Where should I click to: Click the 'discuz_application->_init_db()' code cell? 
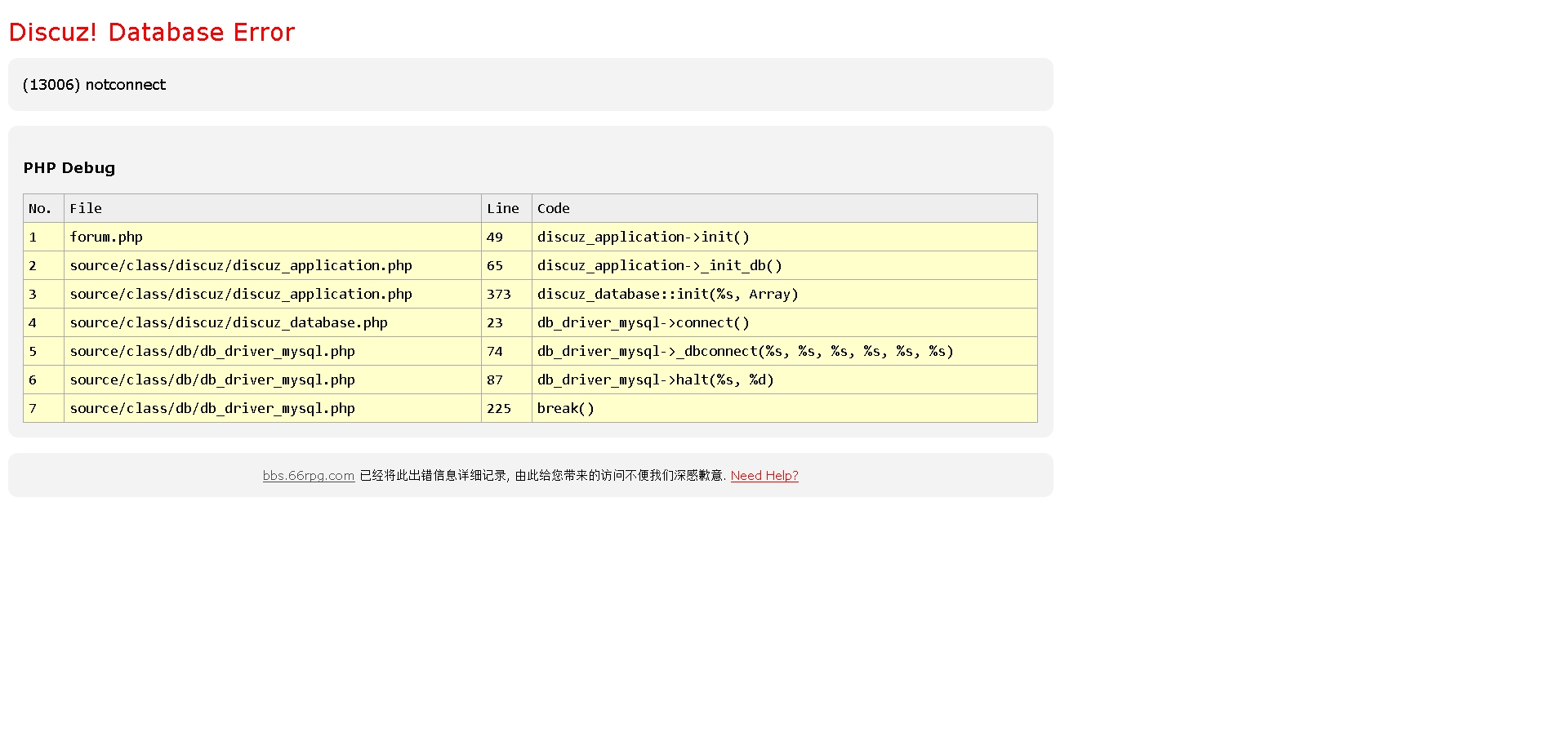tap(785, 265)
